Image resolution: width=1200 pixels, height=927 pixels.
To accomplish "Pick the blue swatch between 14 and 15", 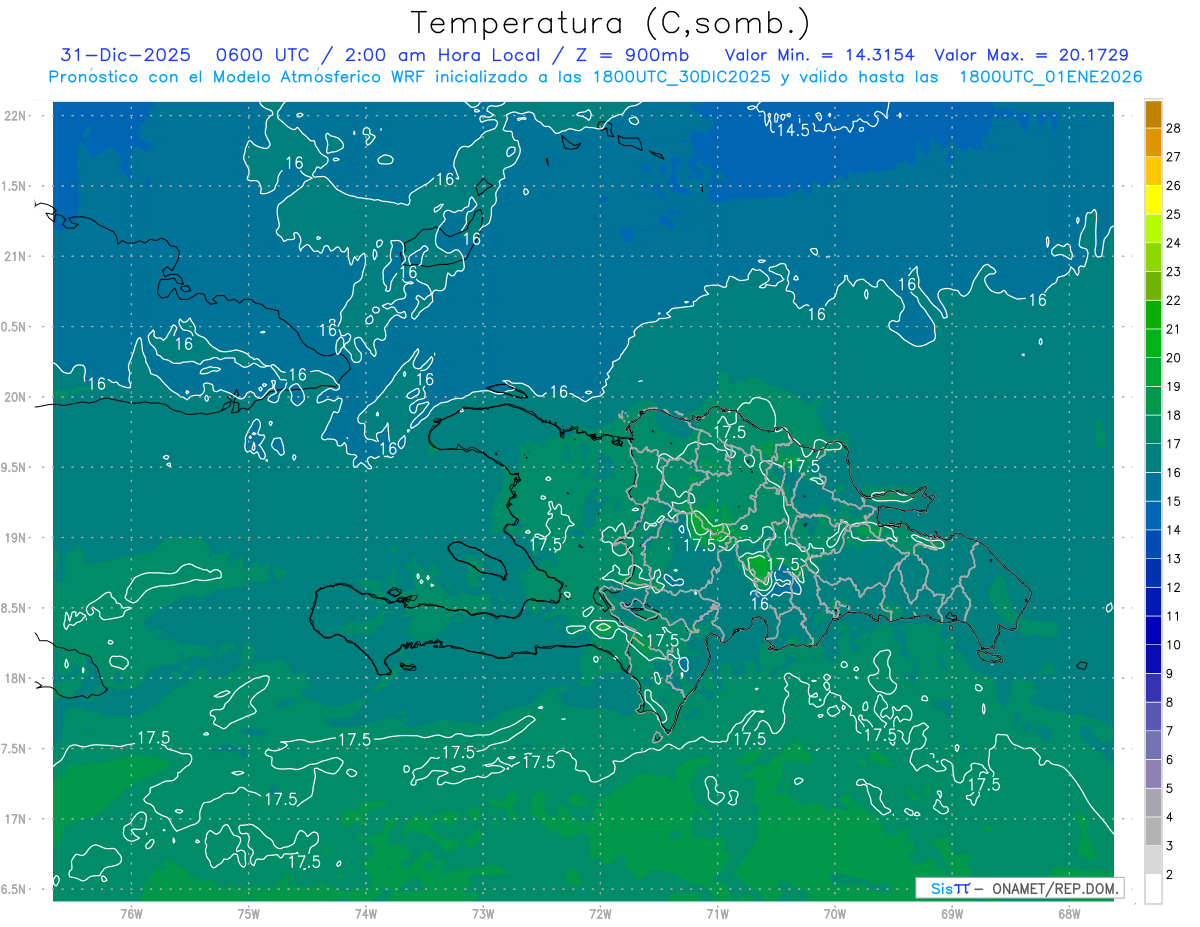I will tap(1153, 515).
